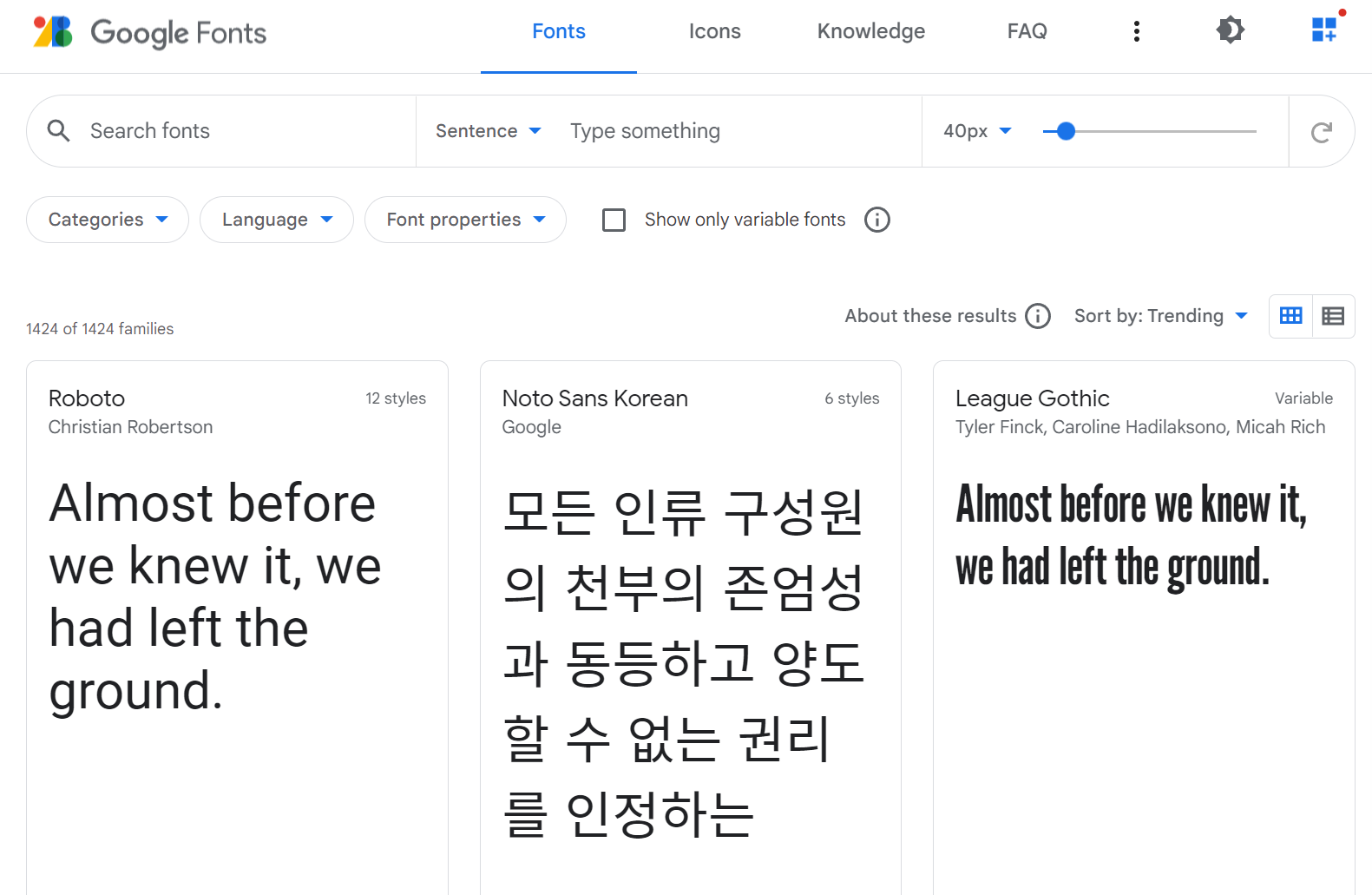Expand the Categories filter dropdown
Image resolution: width=1372 pixels, height=895 pixels.
coord(108,220)
